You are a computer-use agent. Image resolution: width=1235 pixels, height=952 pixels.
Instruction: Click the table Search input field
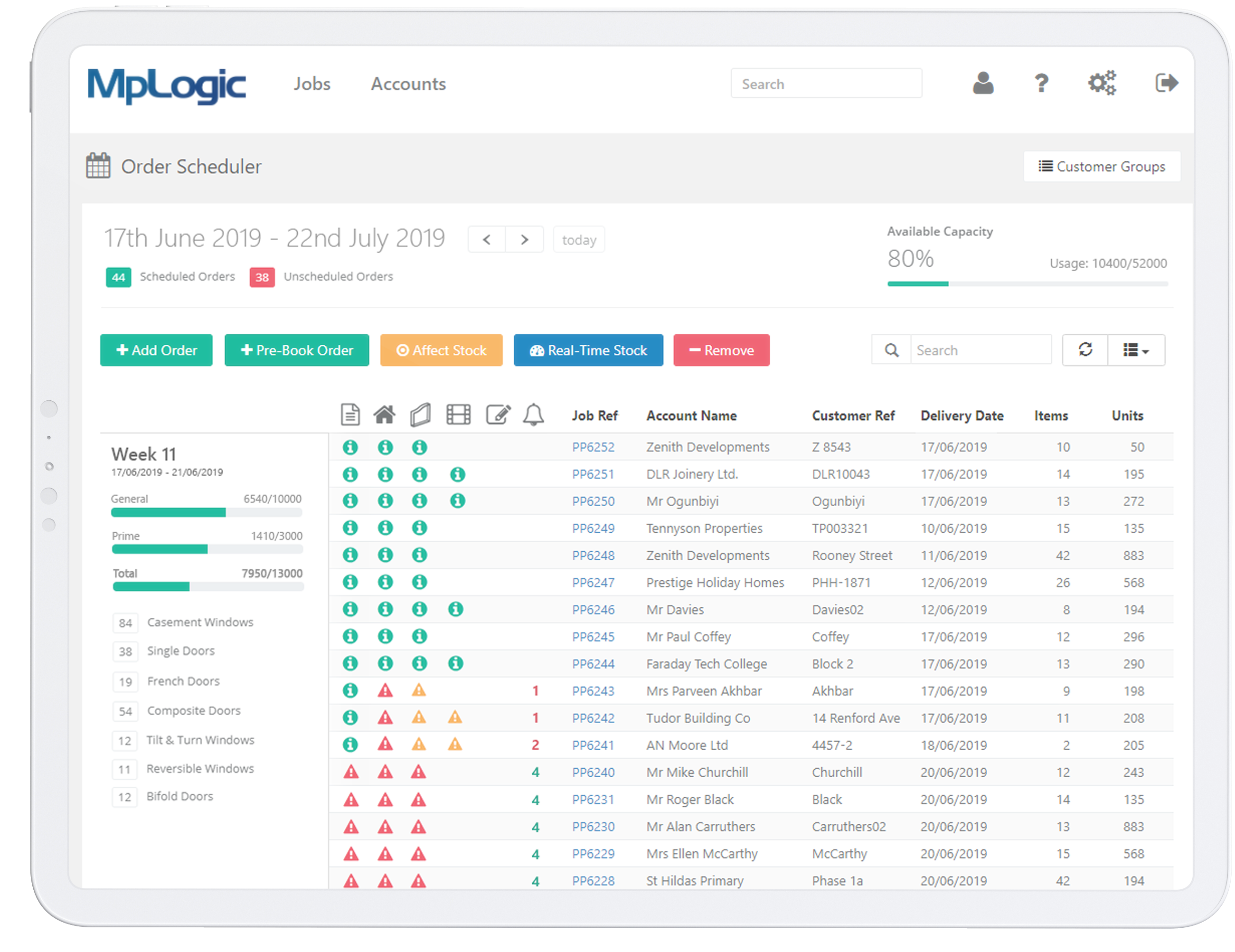pos(981,350)
